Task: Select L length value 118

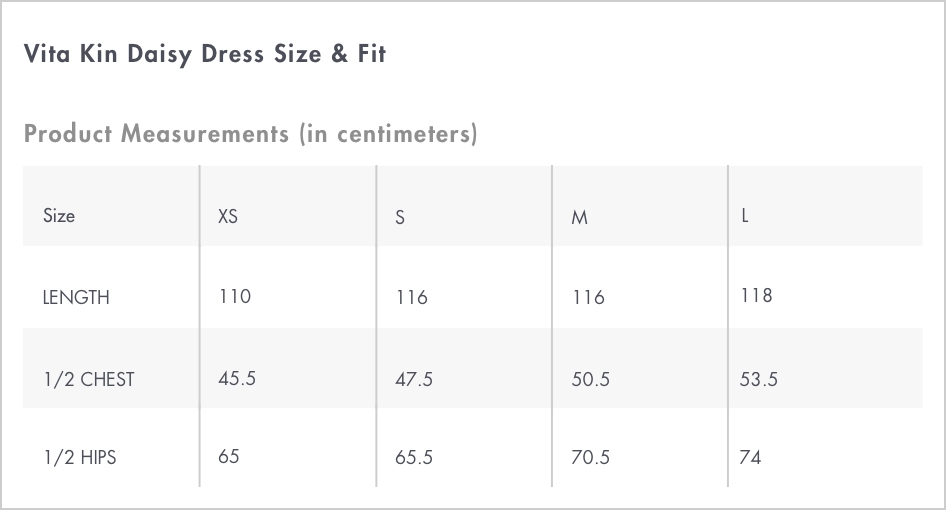Action: point(757,295)
